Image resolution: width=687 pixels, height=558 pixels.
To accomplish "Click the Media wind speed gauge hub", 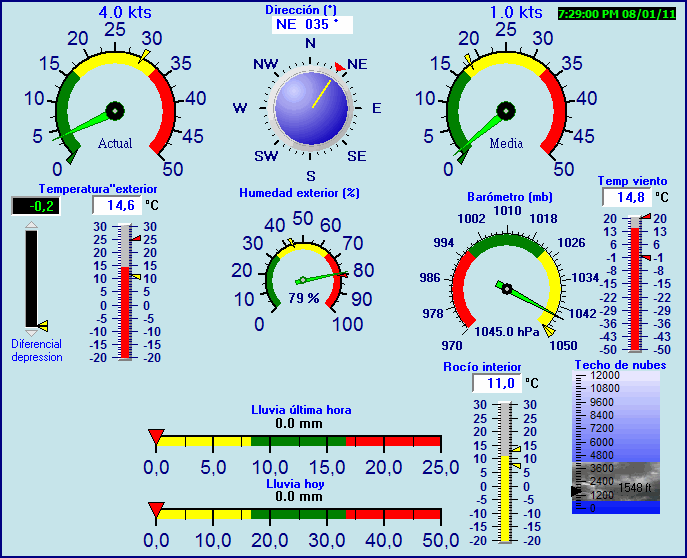I will coord(506,109).
